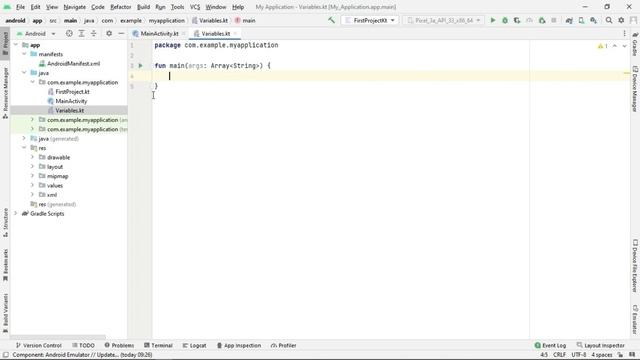Open the Pixel_3a device selector dropdown
This screenshot has width=640, height=360.
tap(444, 20)
